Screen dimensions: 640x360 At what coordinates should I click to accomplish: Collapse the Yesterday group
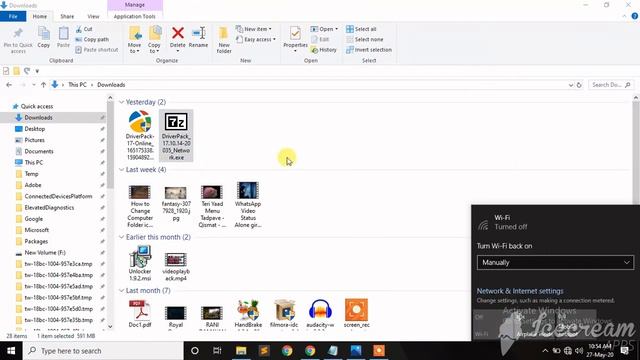pos(121,102)
